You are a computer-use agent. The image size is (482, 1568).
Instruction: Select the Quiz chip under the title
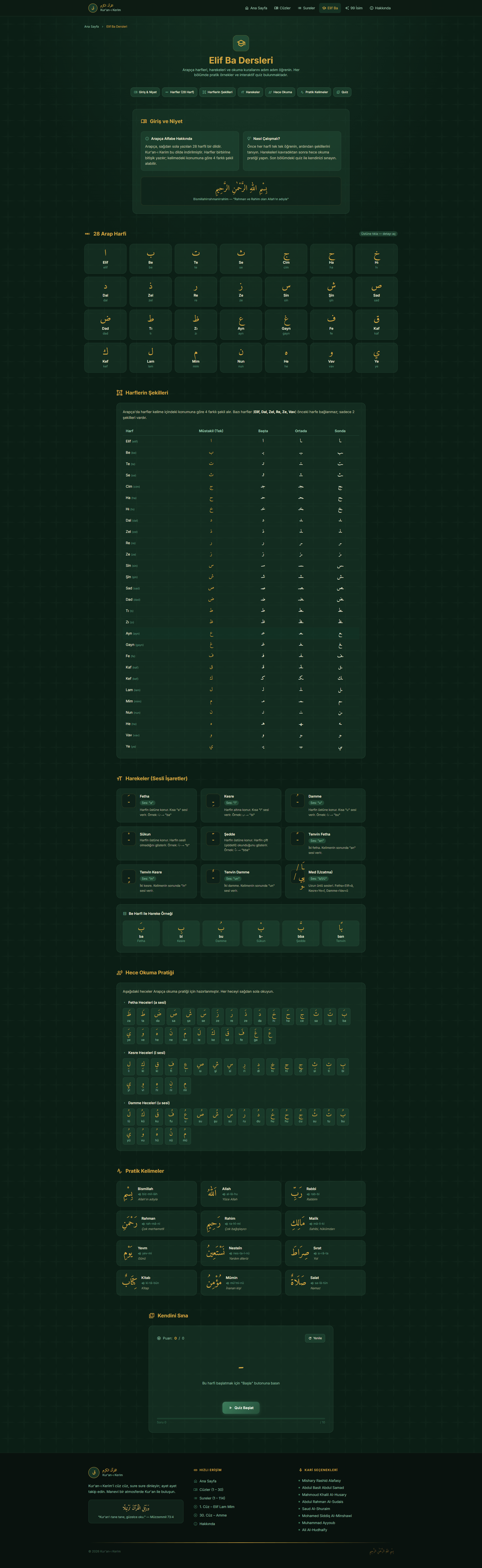[342, 92]
